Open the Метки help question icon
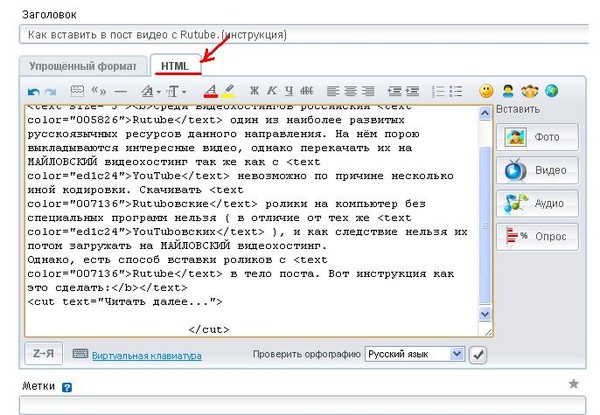Screen dimensions: 600x415 (x=67, y=387)
